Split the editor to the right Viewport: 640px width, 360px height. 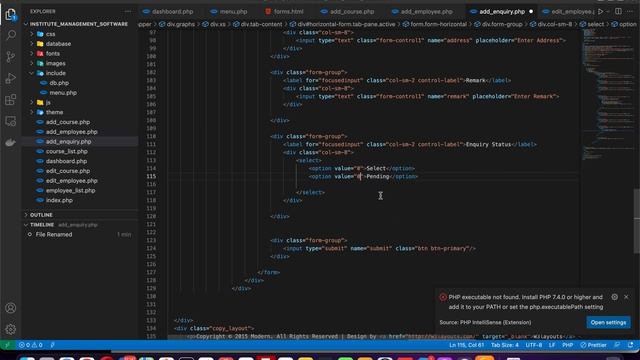tap(618, 11)
